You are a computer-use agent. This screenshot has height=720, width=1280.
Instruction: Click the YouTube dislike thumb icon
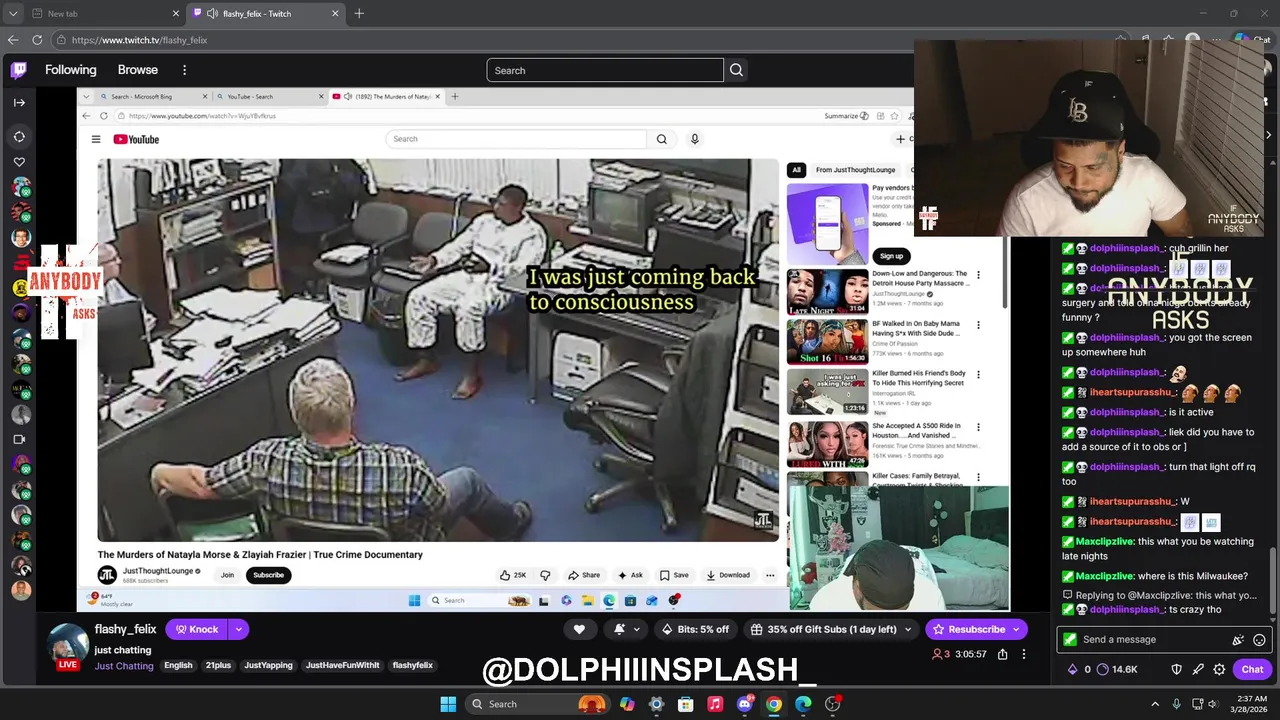click(545, 575)
